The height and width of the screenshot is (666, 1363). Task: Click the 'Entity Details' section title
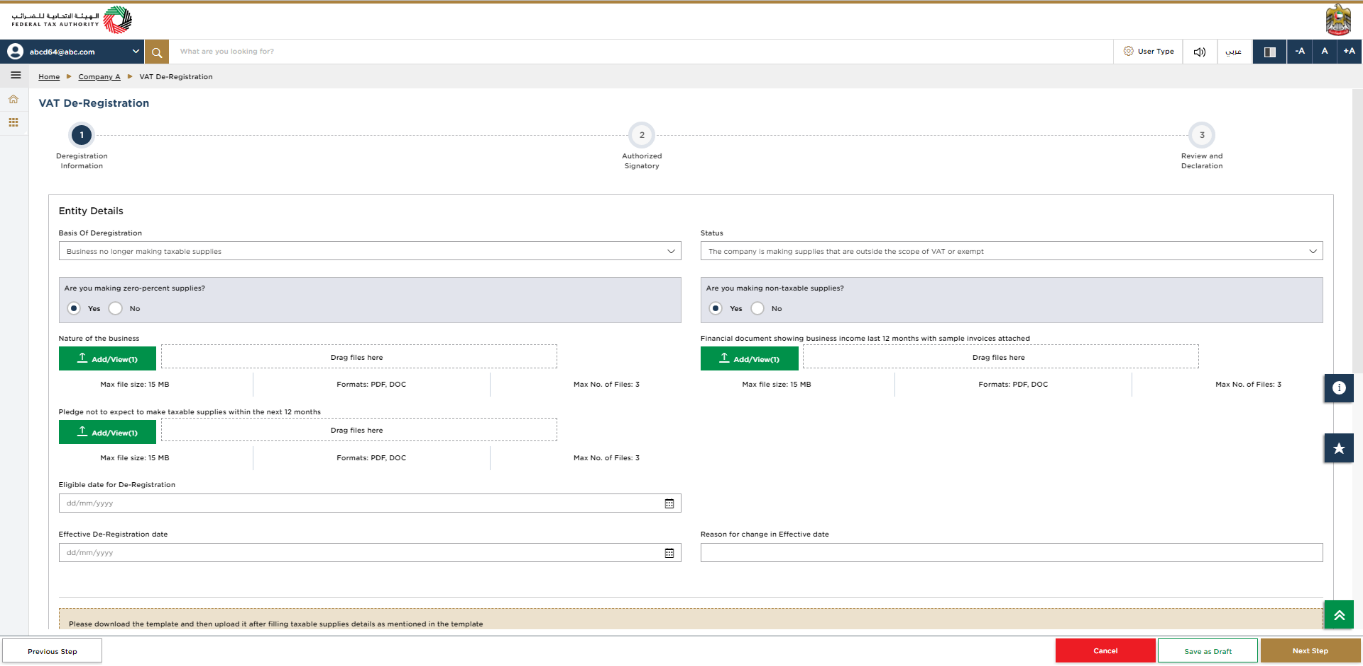pos(91,211)
